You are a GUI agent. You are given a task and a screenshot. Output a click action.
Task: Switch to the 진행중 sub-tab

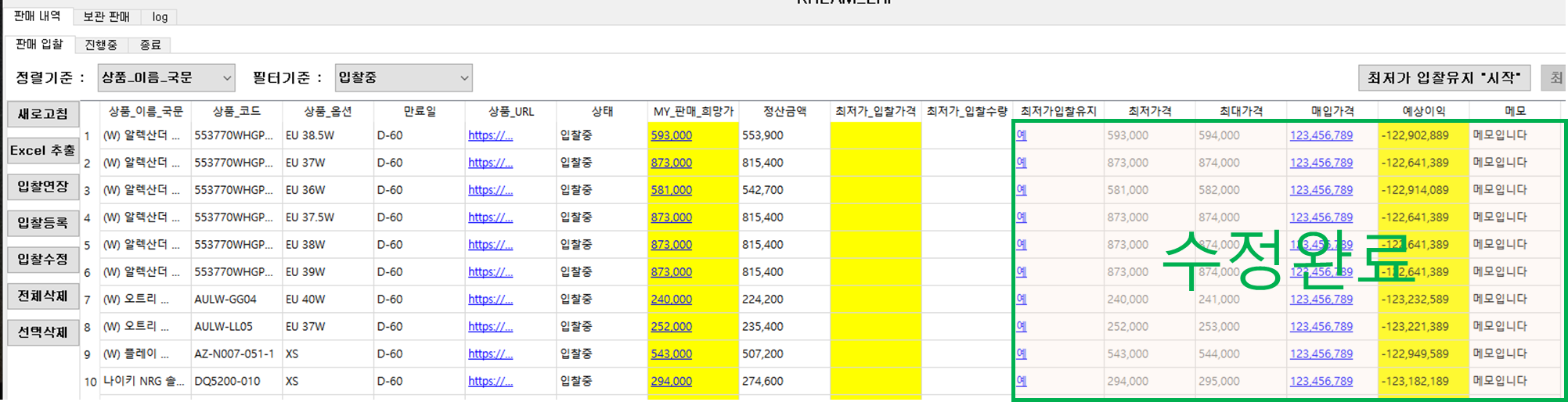[101, 45]
